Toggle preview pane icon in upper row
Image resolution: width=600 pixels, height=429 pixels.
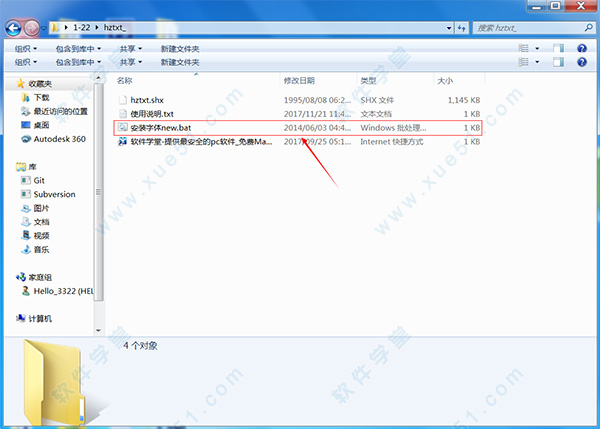coord(558,48)
